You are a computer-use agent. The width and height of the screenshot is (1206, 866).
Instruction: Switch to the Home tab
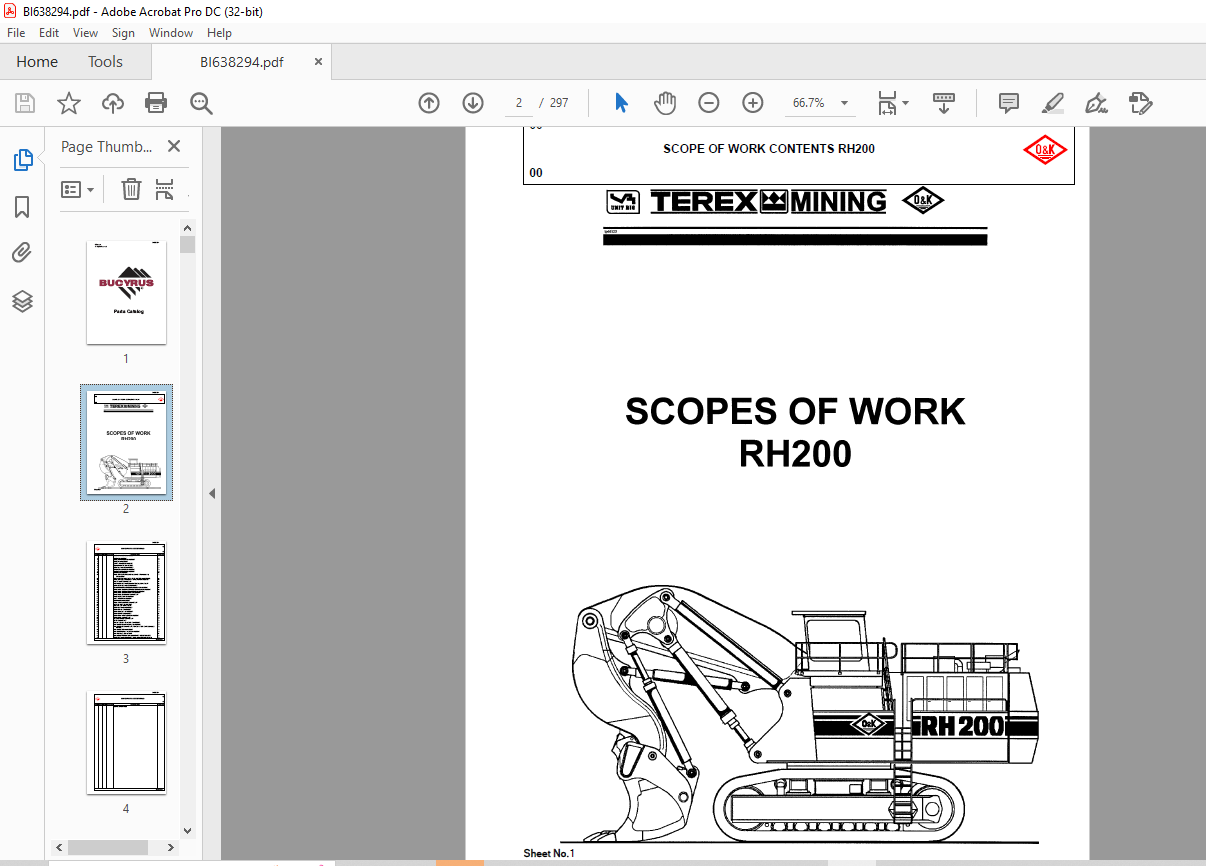click(x=37, y=62)
